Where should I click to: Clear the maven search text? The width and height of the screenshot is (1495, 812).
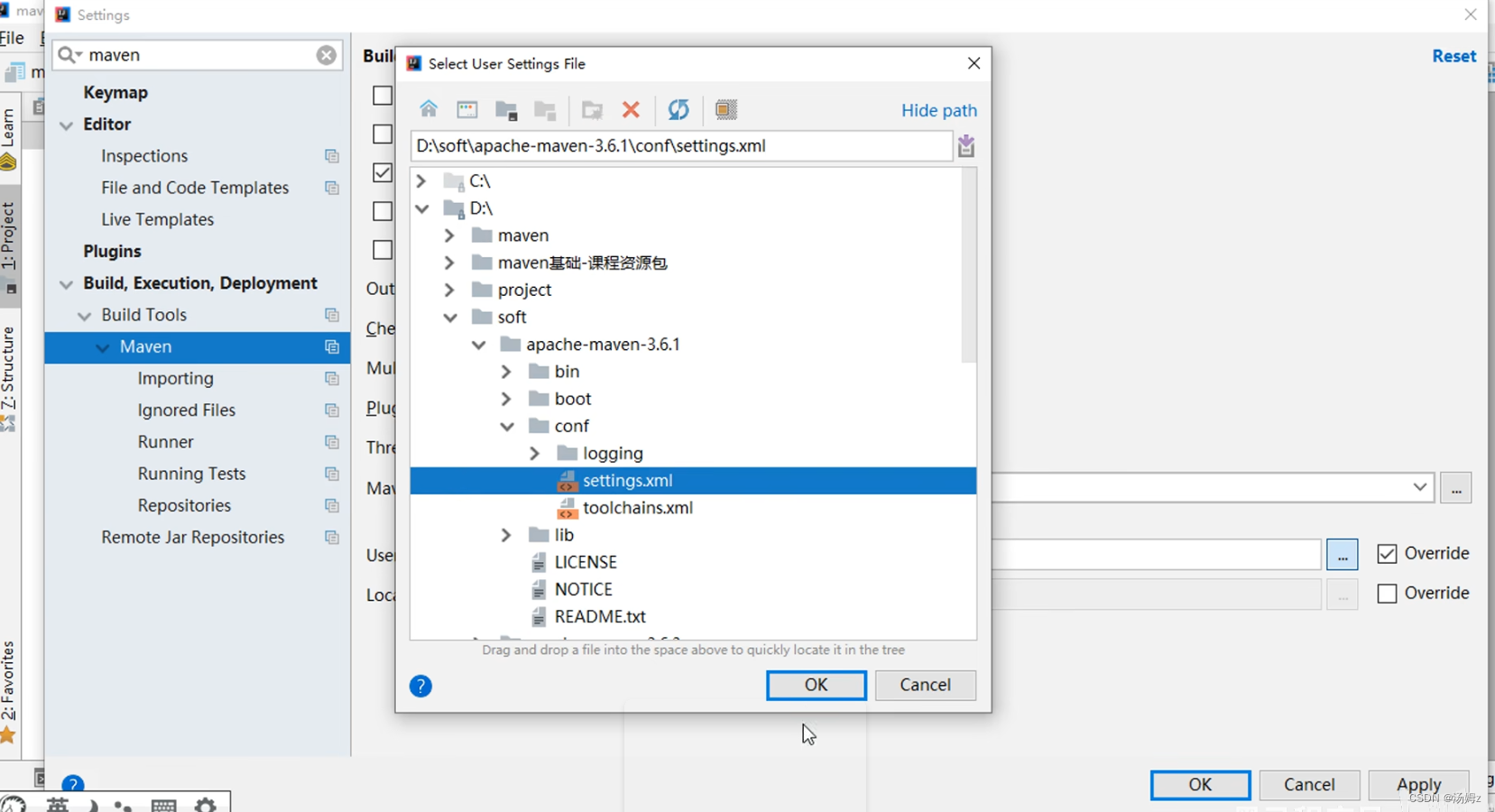click(x=326, y=55)
